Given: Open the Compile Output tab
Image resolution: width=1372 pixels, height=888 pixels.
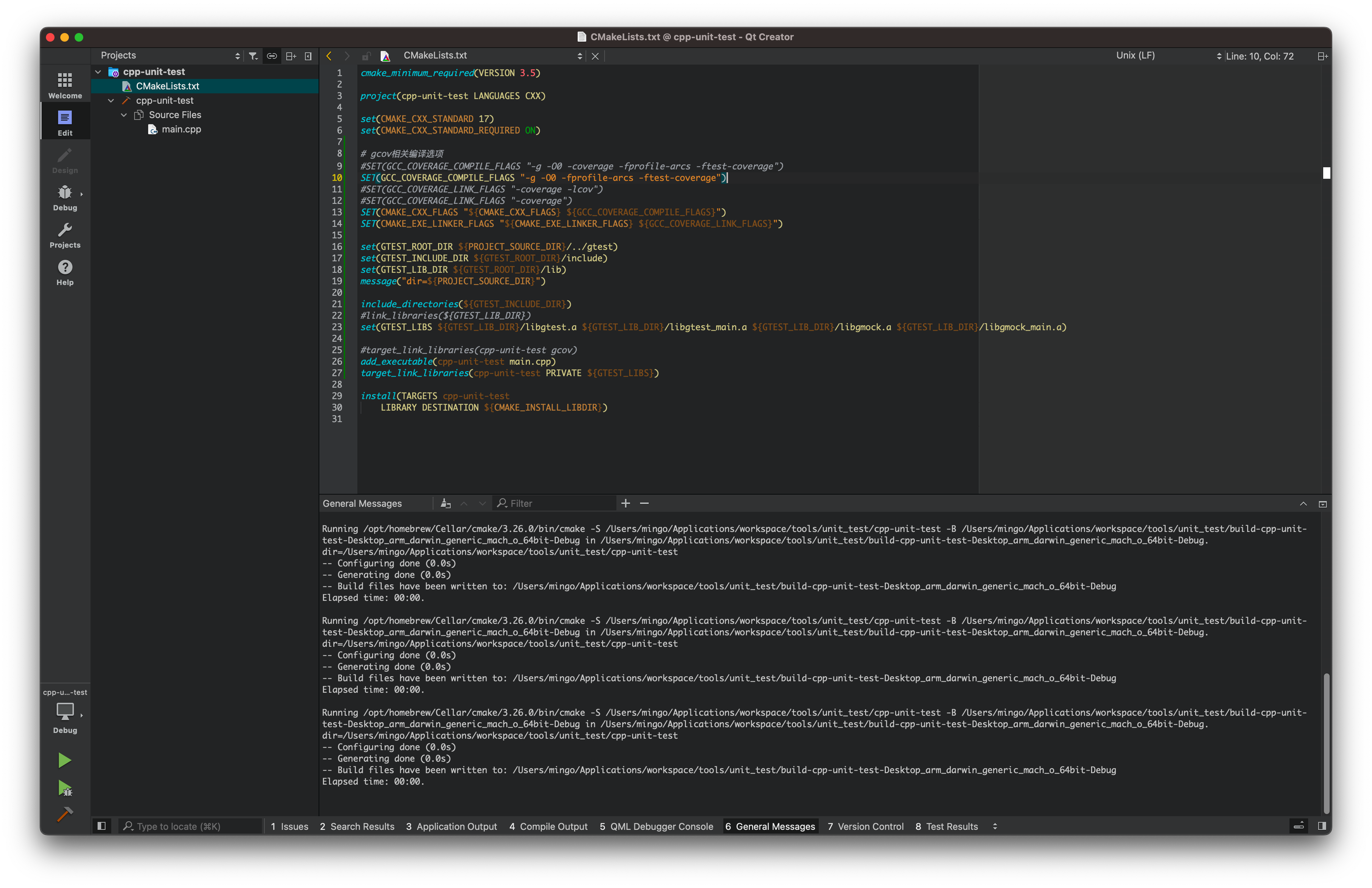Looking at the screenshot, I should [548, 826].
